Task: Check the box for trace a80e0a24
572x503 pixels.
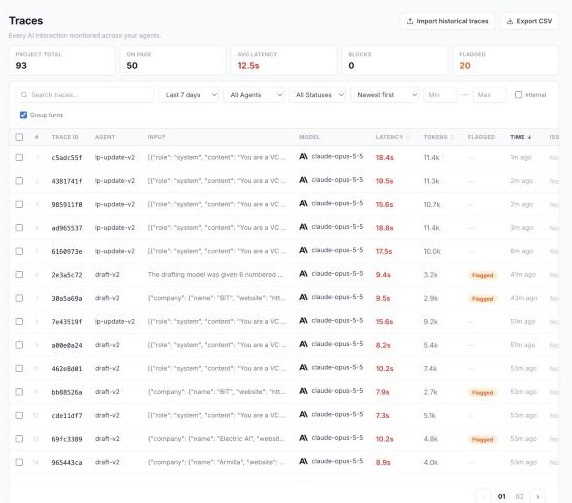Action: click(x=19, y=345)
